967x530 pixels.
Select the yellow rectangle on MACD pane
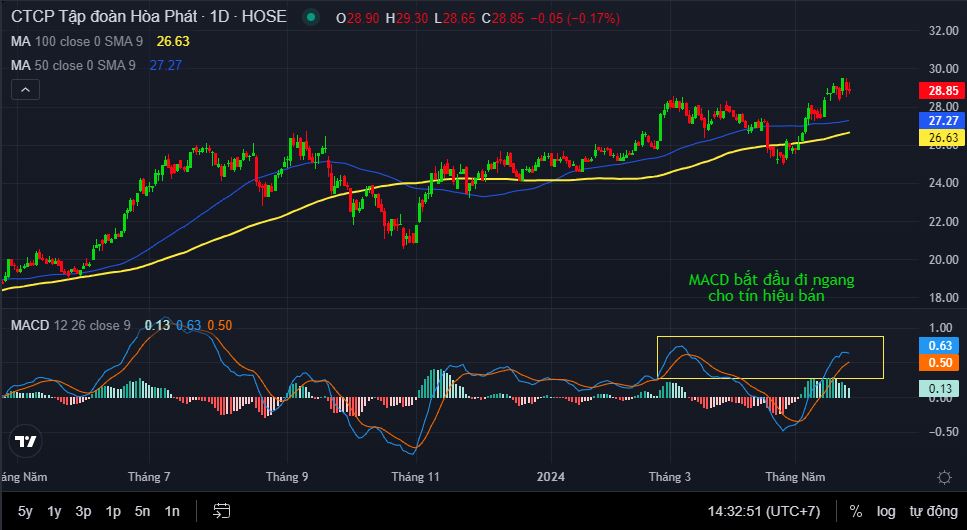(x=770, y=338)
